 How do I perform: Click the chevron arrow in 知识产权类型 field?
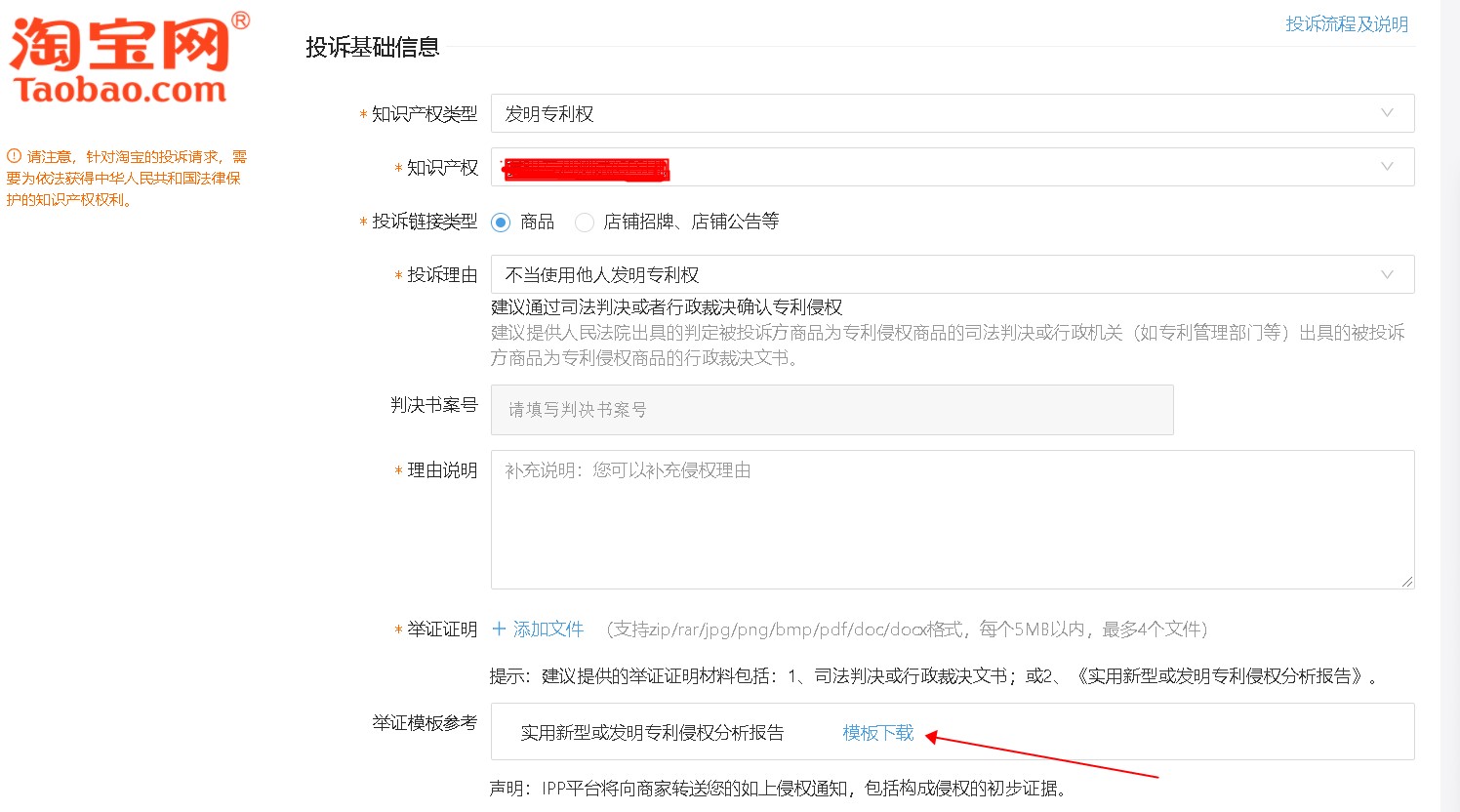click(1387, 113)
